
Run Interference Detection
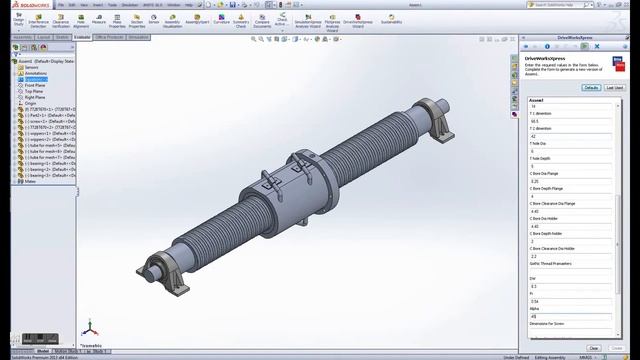pyautogui.click(x=38, y=21)
